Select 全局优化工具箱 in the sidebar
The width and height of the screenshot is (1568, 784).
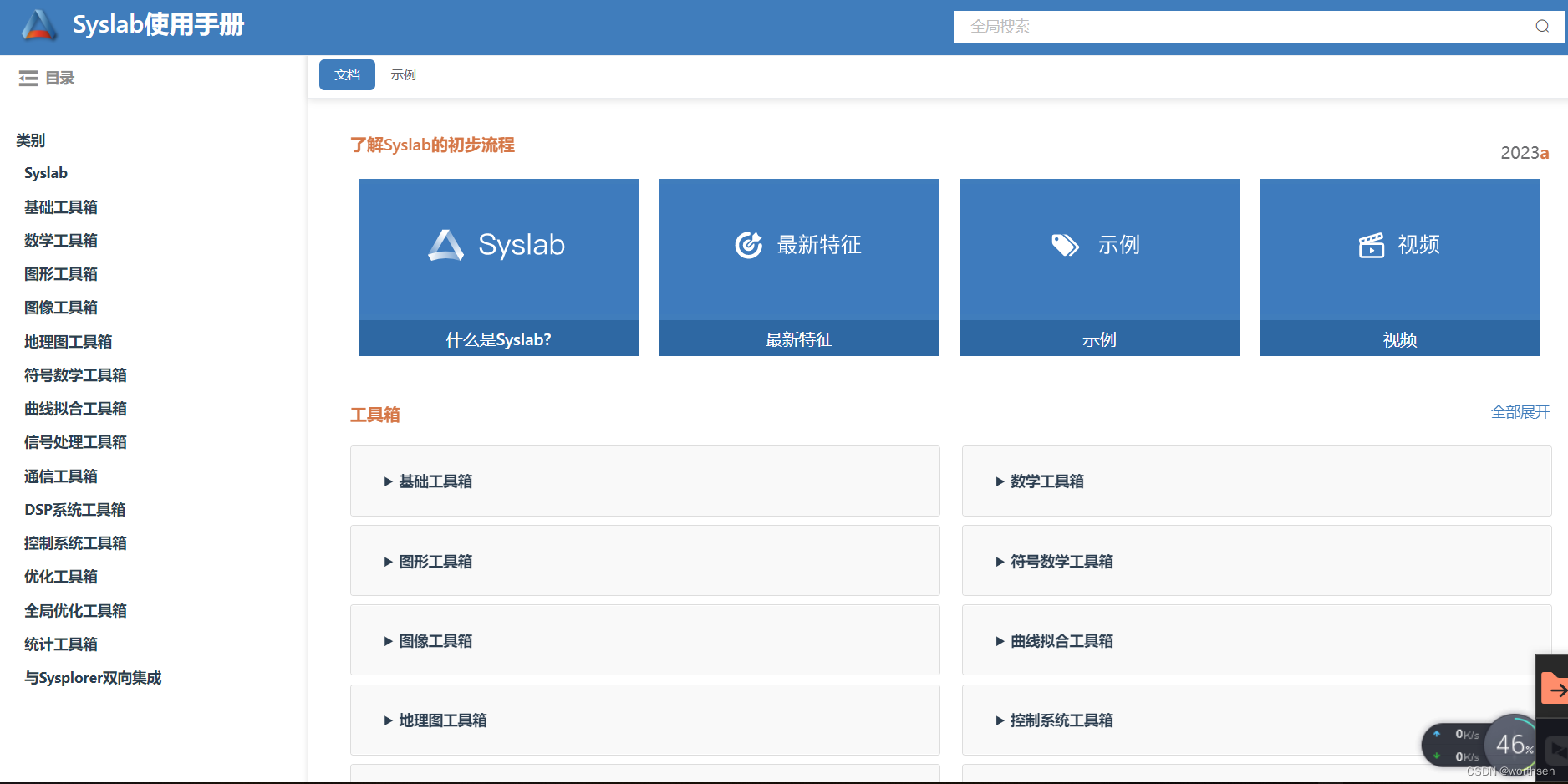click(x=75, y=611)
